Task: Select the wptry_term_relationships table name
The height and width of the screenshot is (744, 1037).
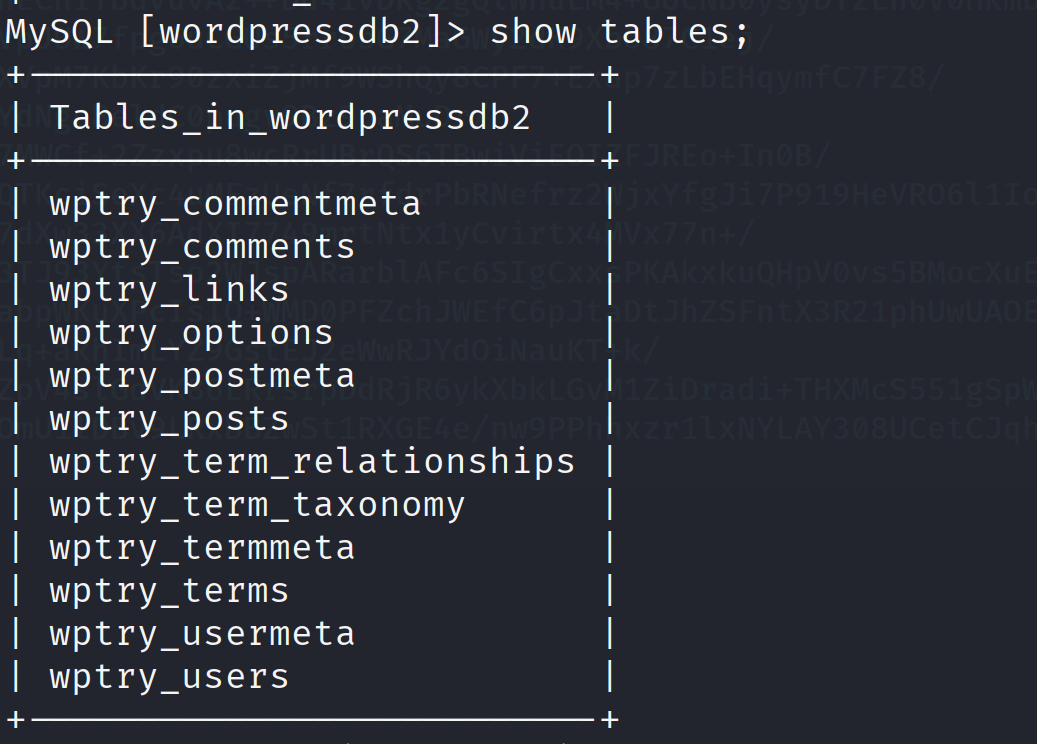Action: coord(312,462)
